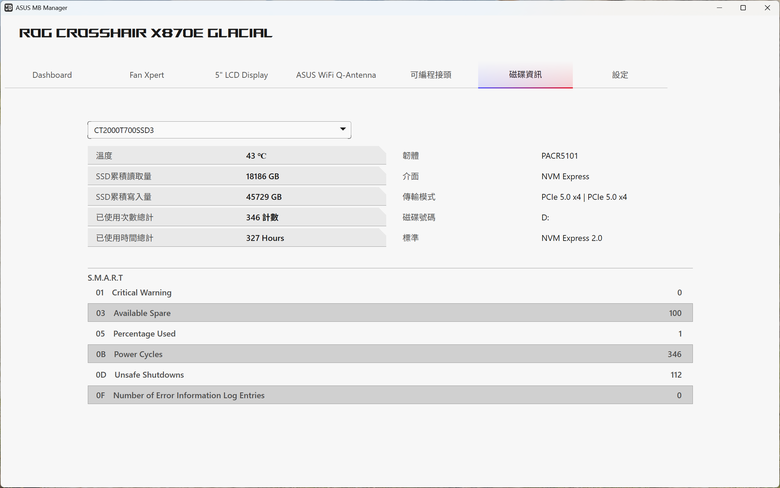The width and height of the screenshot is (780, 488).
Task: Select the 05 Percentage Used row
Action: [390, 333]
